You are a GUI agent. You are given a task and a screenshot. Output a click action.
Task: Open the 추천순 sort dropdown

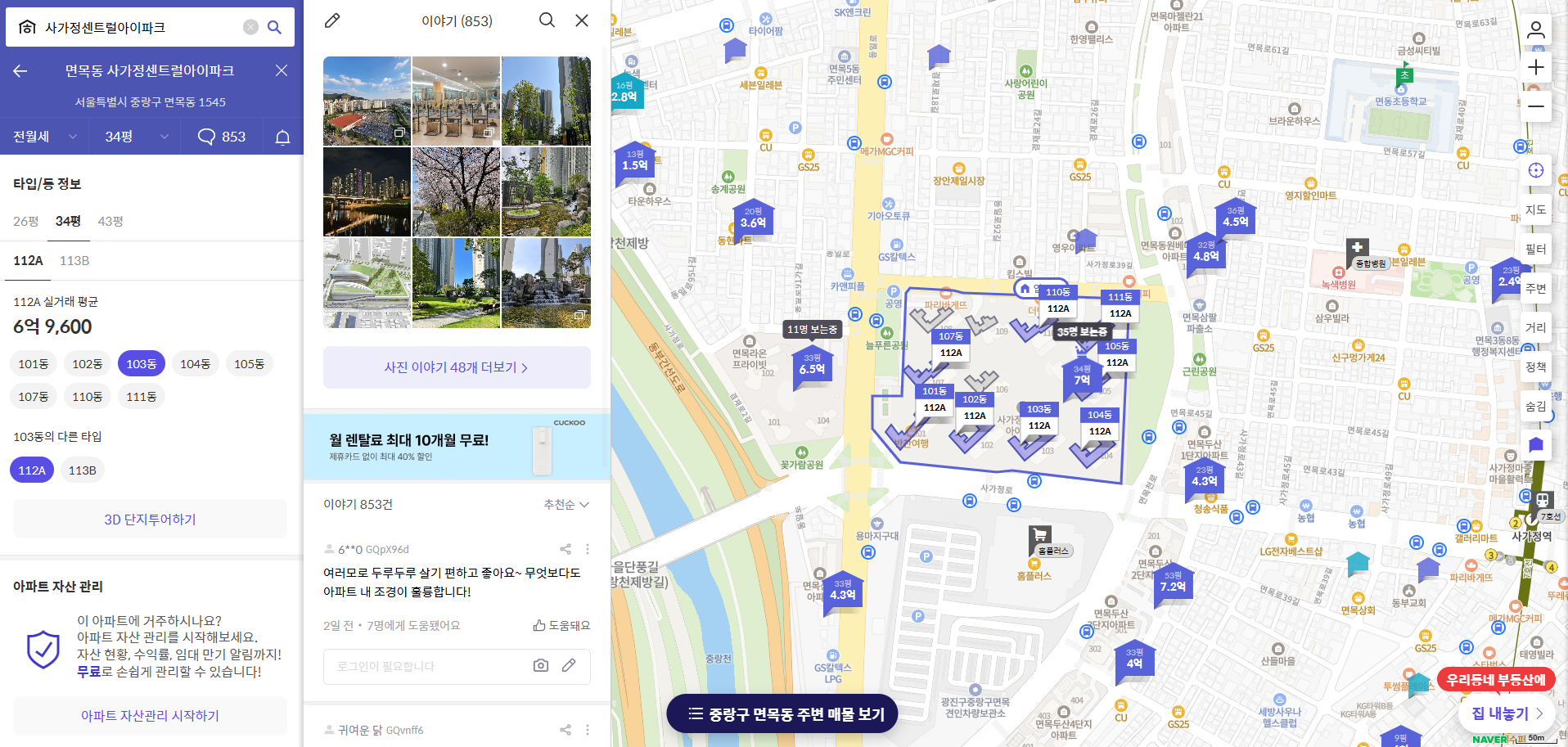(x=566, y=505)
